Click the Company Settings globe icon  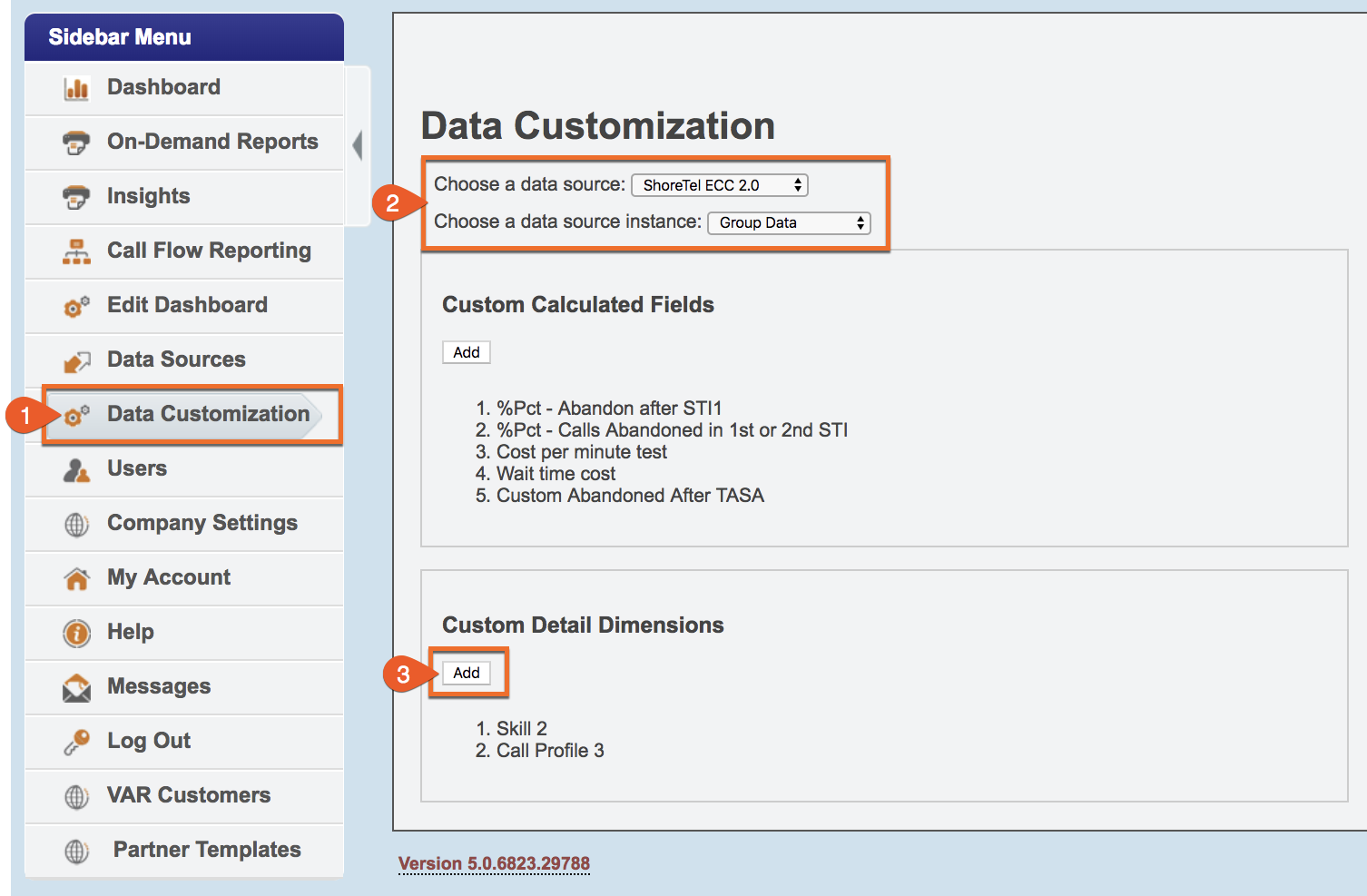[x=76, y=525]
